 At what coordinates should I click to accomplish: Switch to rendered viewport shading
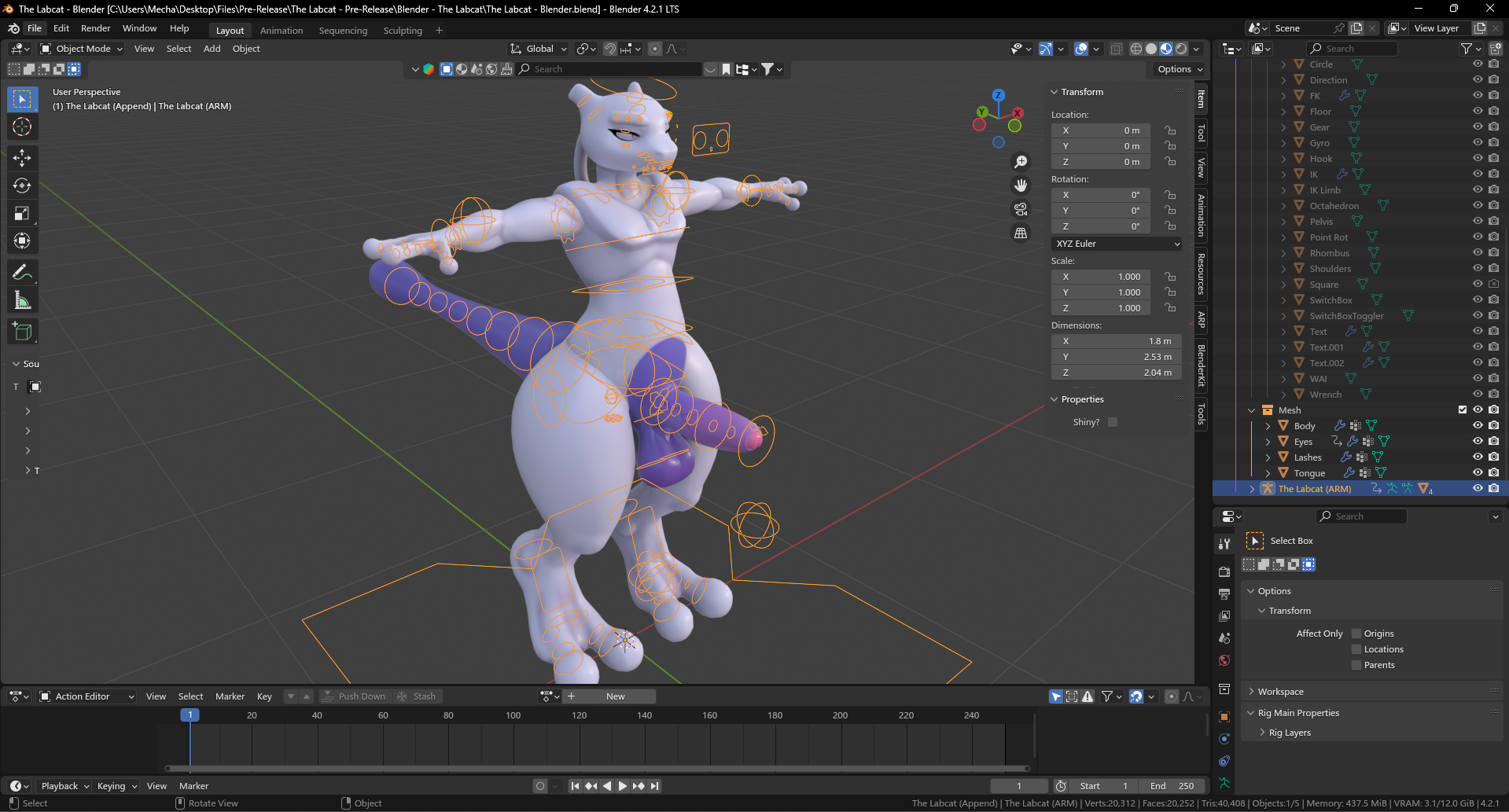click(1181, 49)
